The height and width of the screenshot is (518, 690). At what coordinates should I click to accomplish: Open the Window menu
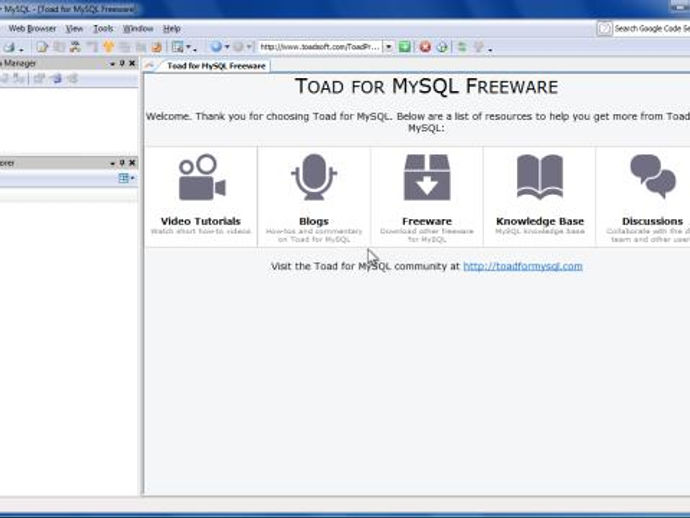pyautogui.click(x=138, y=29)
